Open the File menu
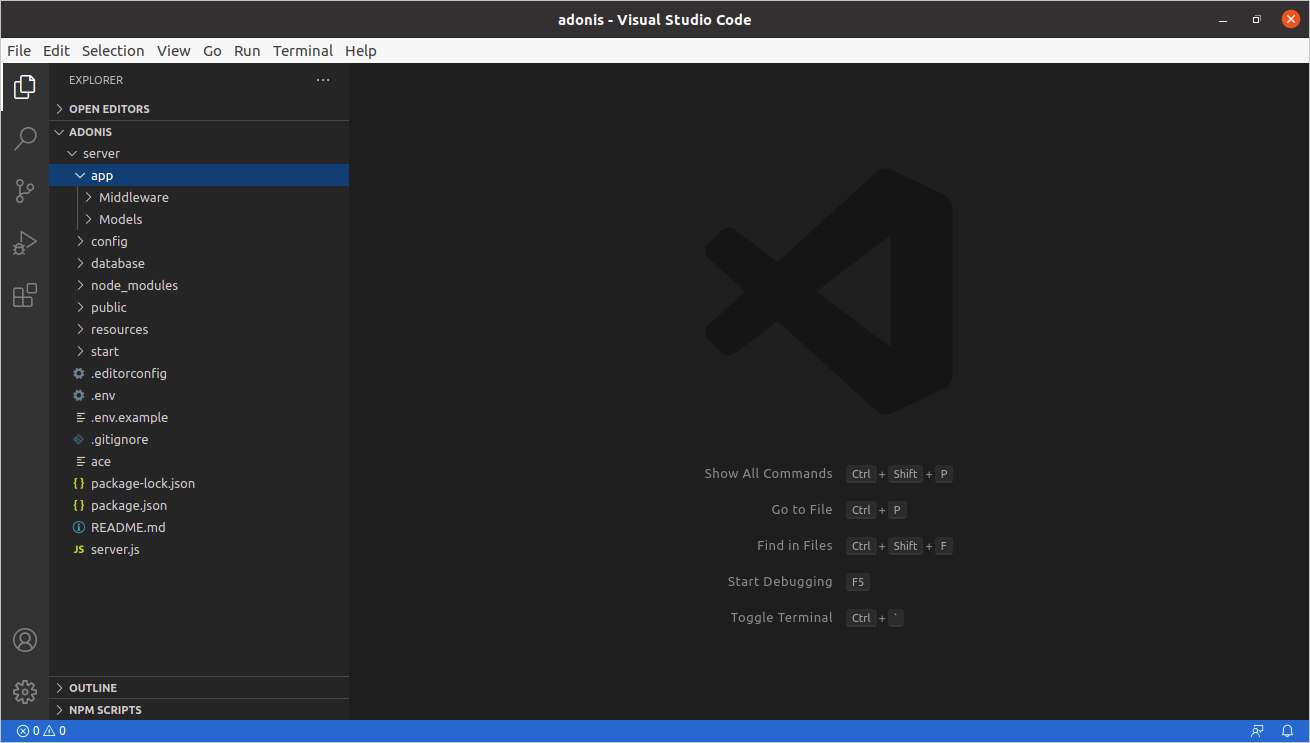This screenshot has height=743, width=1310. point(19,51)
